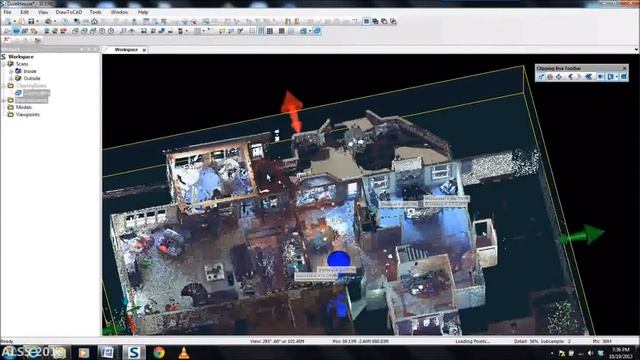
Task: Click the single left arrow in Clipping Box Toolbar
Action: point(571,77)
